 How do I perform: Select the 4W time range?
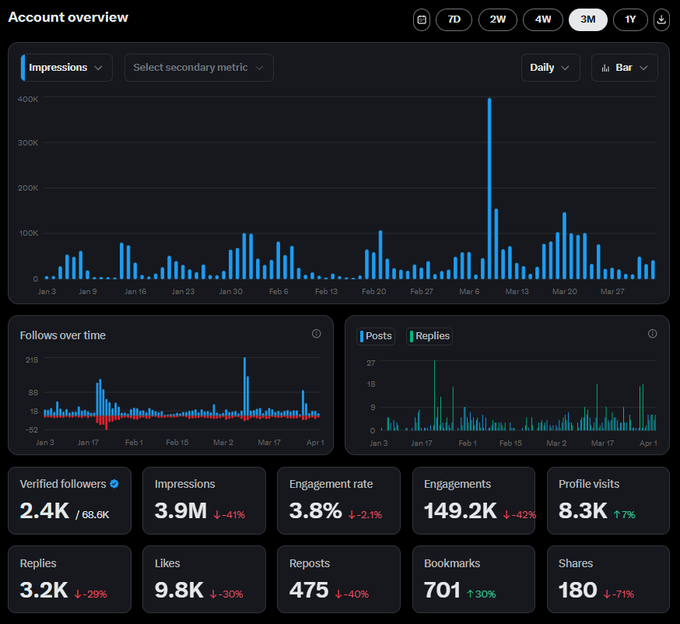click(x=542, y=19)
